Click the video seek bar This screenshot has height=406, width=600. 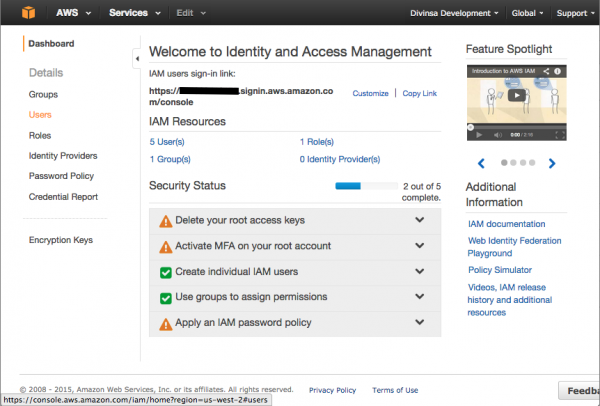click(517, 127)
